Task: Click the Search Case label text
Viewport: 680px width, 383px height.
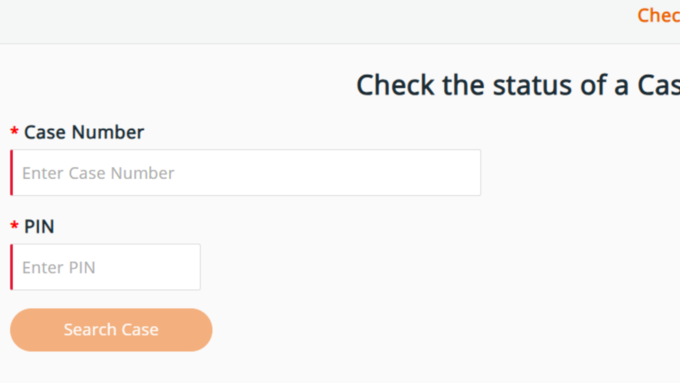Action: click(x=111, y=330)
